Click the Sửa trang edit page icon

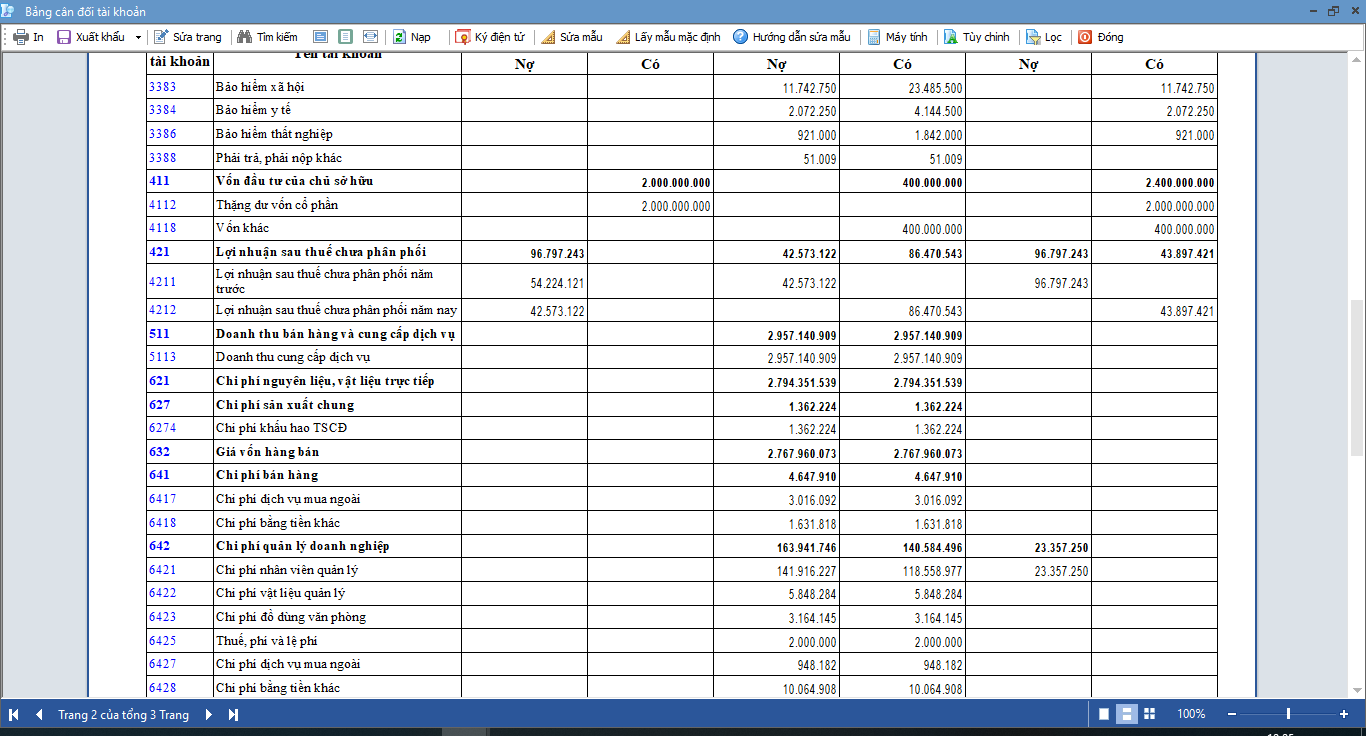click(x=161, y=37)
